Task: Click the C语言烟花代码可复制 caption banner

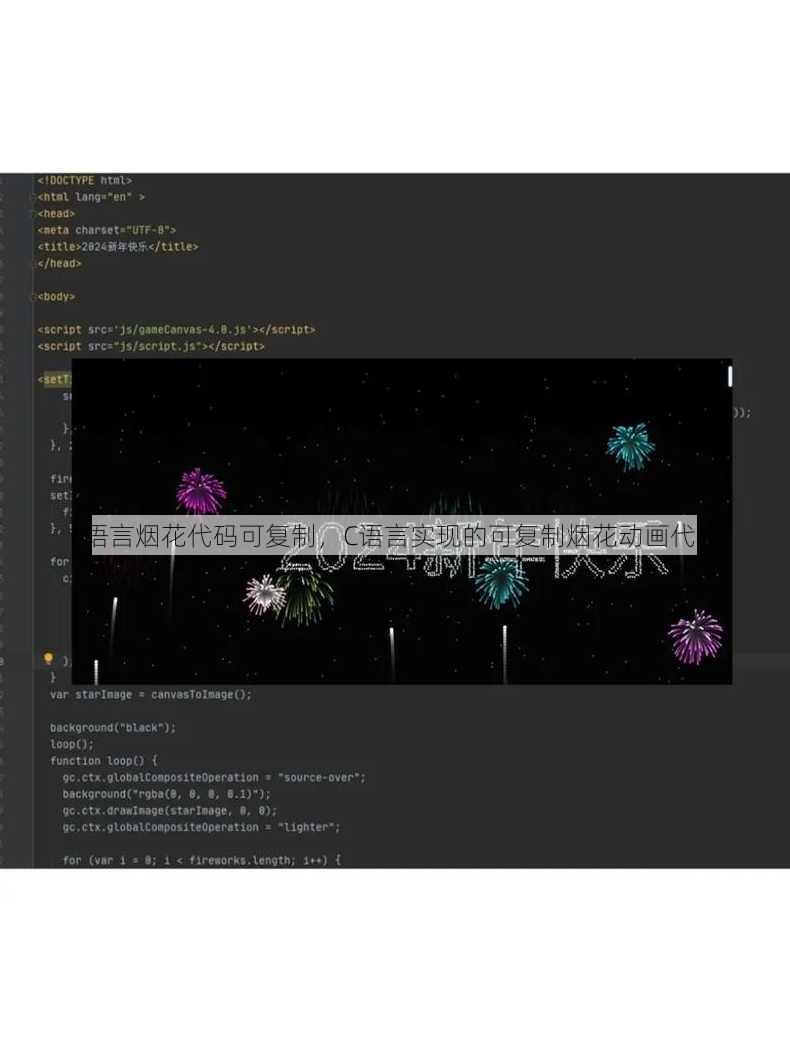Action: (394, 535)
